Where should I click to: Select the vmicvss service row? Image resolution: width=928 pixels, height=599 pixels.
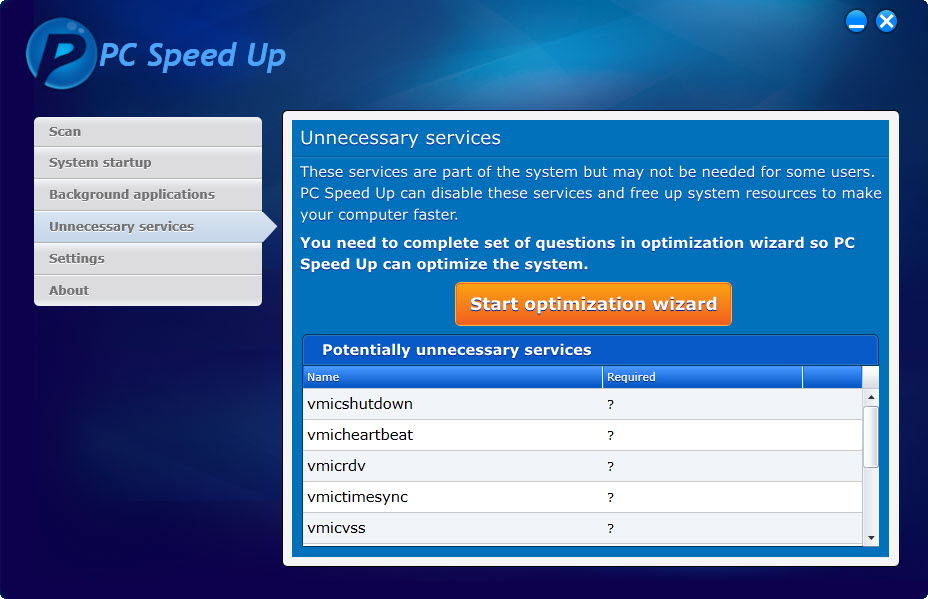[582, 528]
